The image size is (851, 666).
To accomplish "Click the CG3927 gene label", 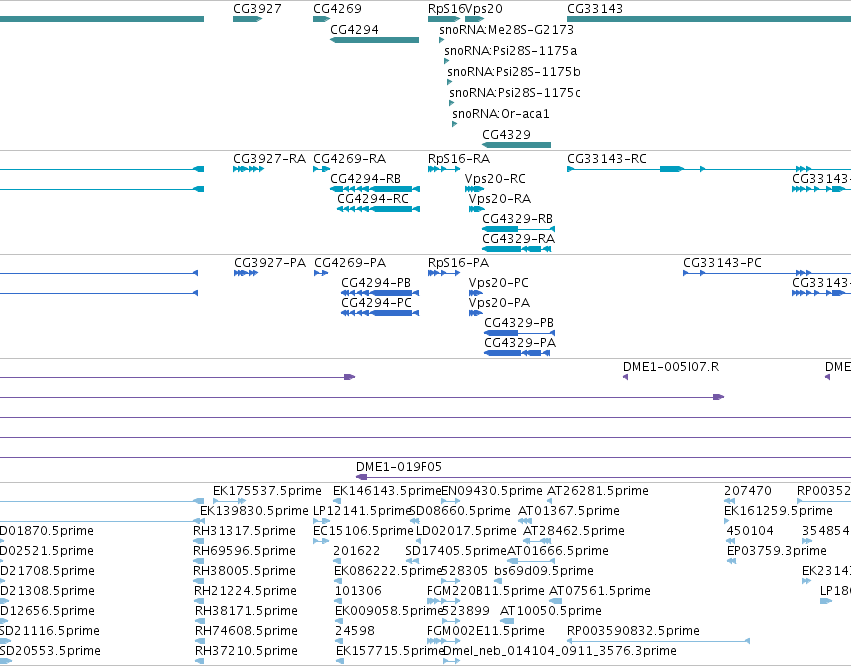I will pyautogui.click(x=257, y=9).
